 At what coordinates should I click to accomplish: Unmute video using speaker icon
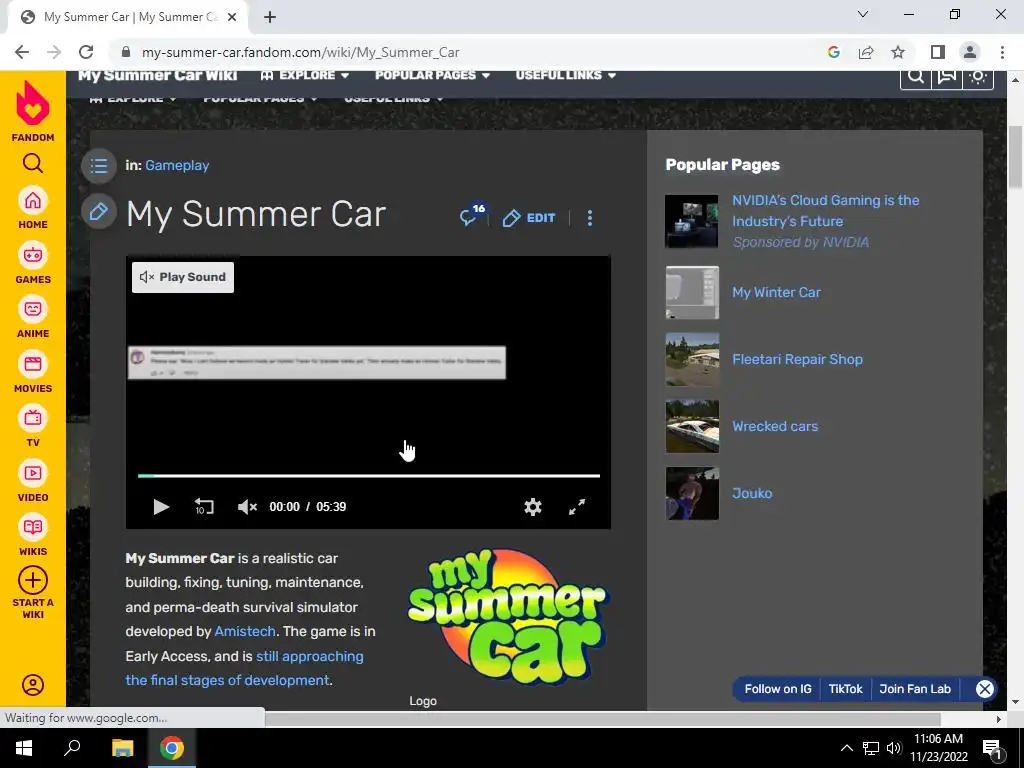coord(247,507)
